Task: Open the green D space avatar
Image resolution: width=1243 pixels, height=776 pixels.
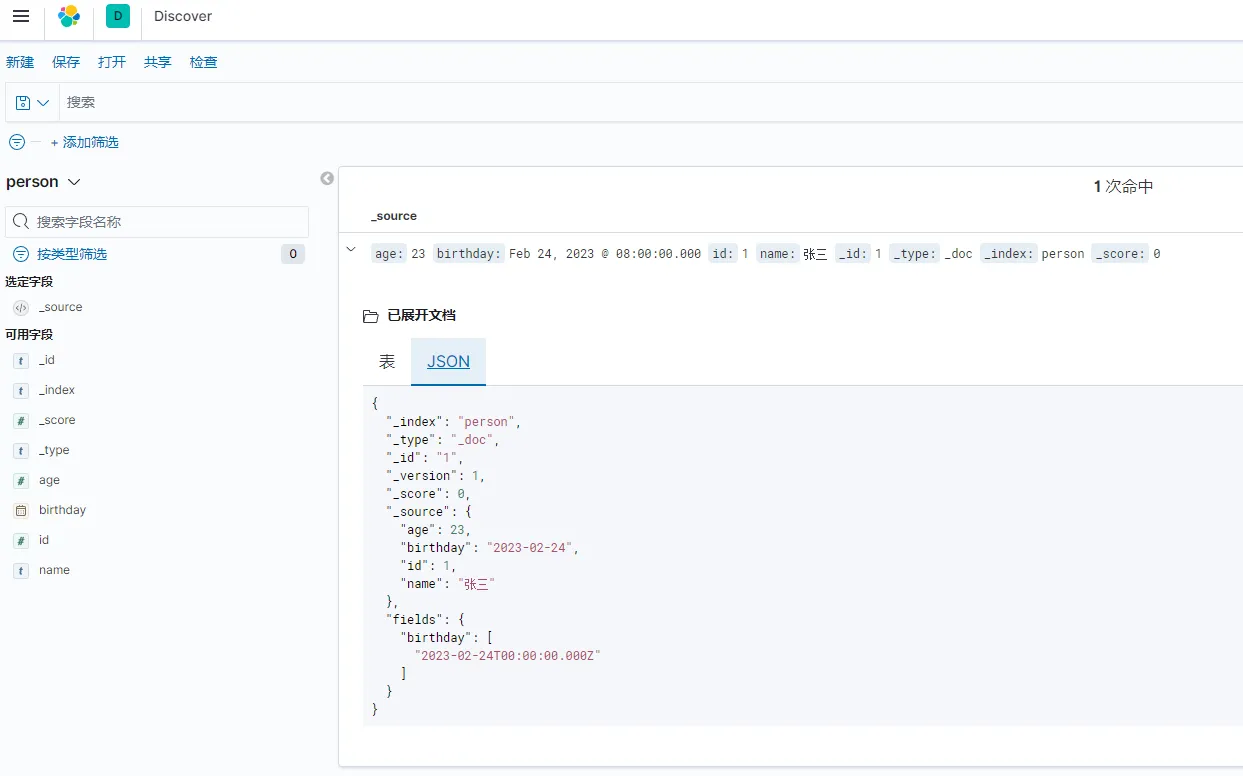Action: pyautogui.click(x=118, y=16)
